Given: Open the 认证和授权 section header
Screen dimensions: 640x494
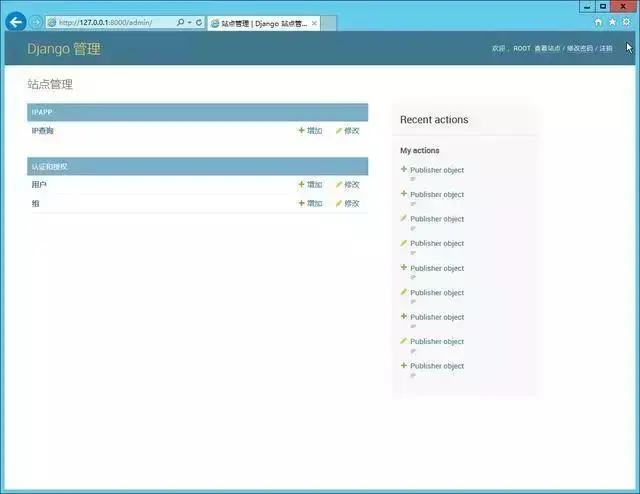Looking at the screenshot, I should point(49,167).
